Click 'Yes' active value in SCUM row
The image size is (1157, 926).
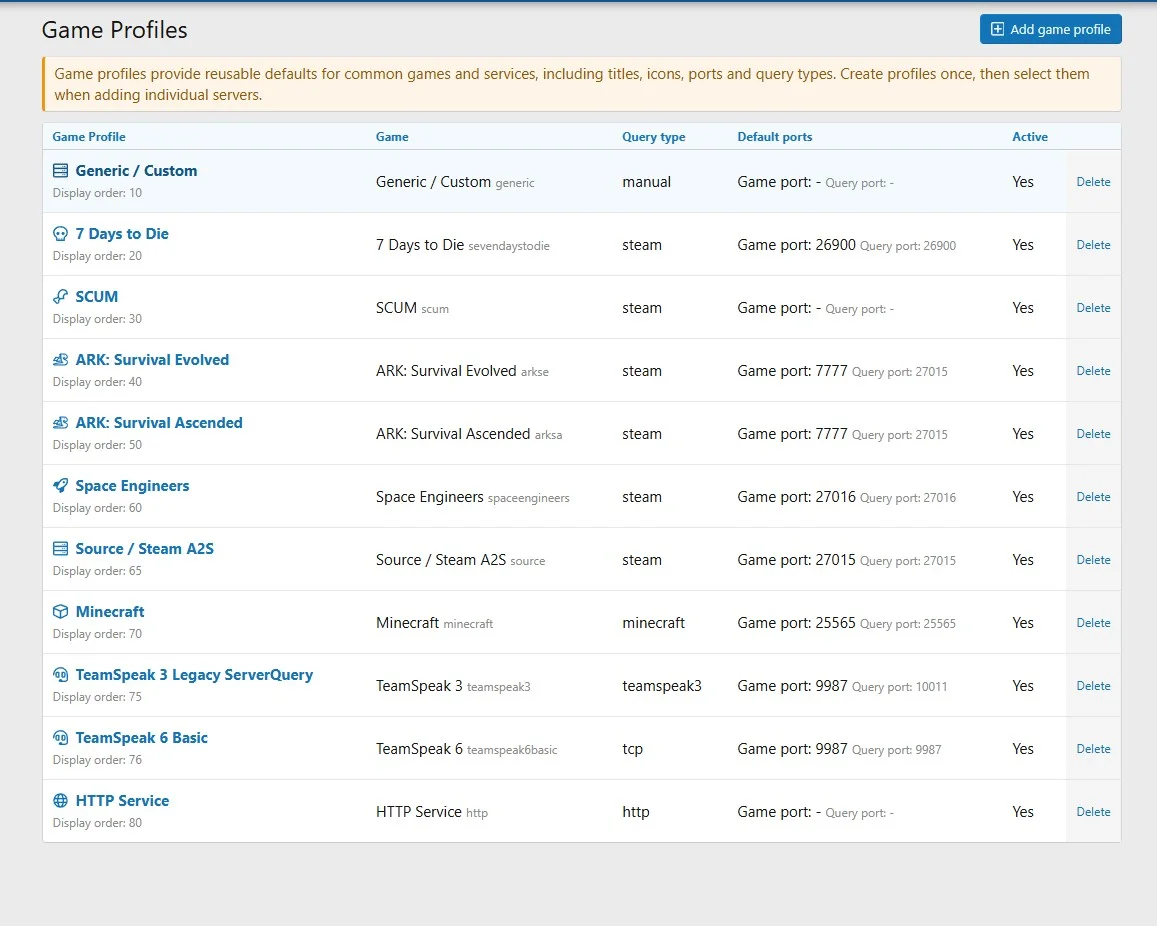[x=1023, y=308]
